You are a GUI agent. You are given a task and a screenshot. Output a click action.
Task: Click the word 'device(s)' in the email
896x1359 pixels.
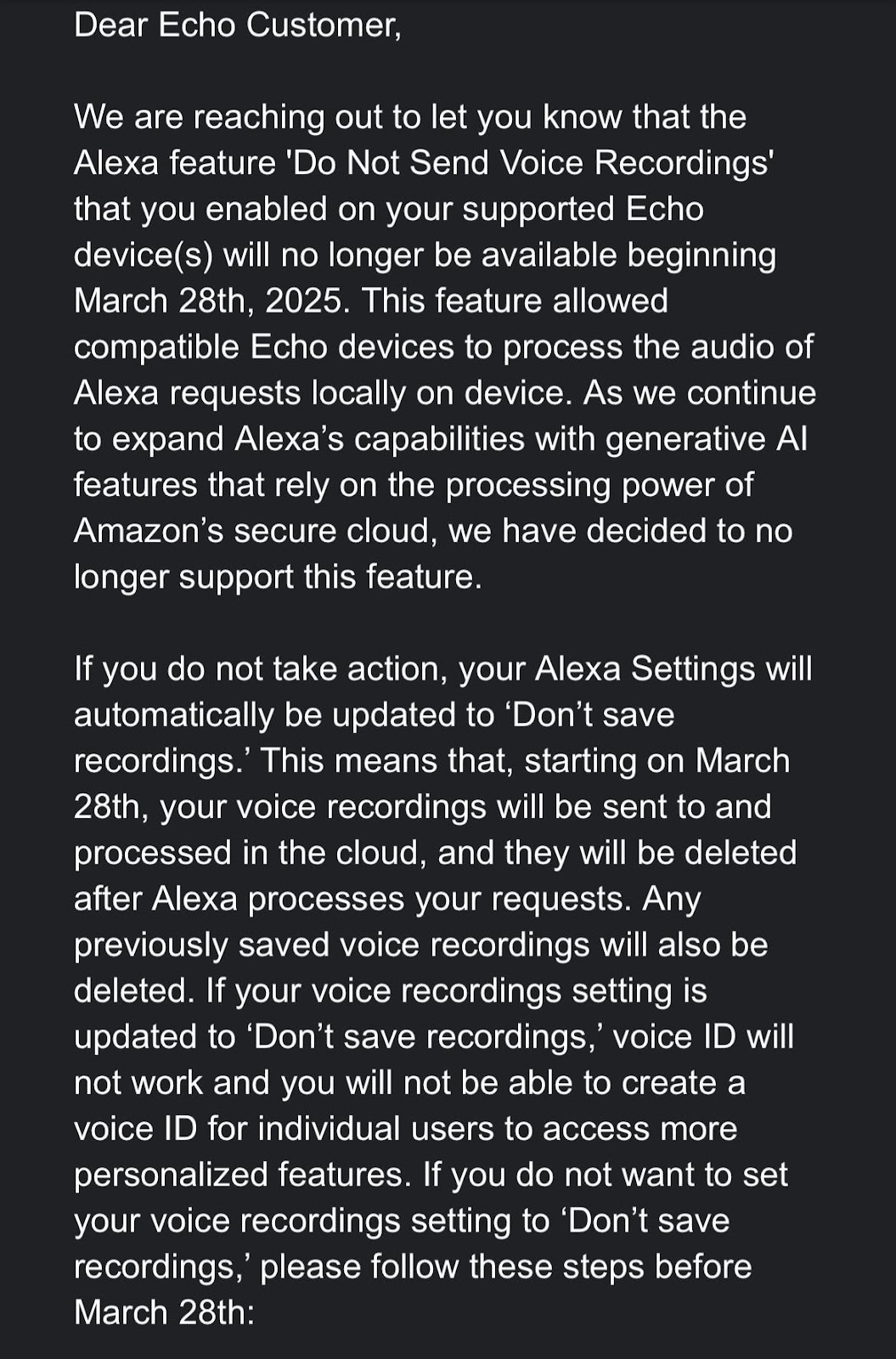[144, 255]
